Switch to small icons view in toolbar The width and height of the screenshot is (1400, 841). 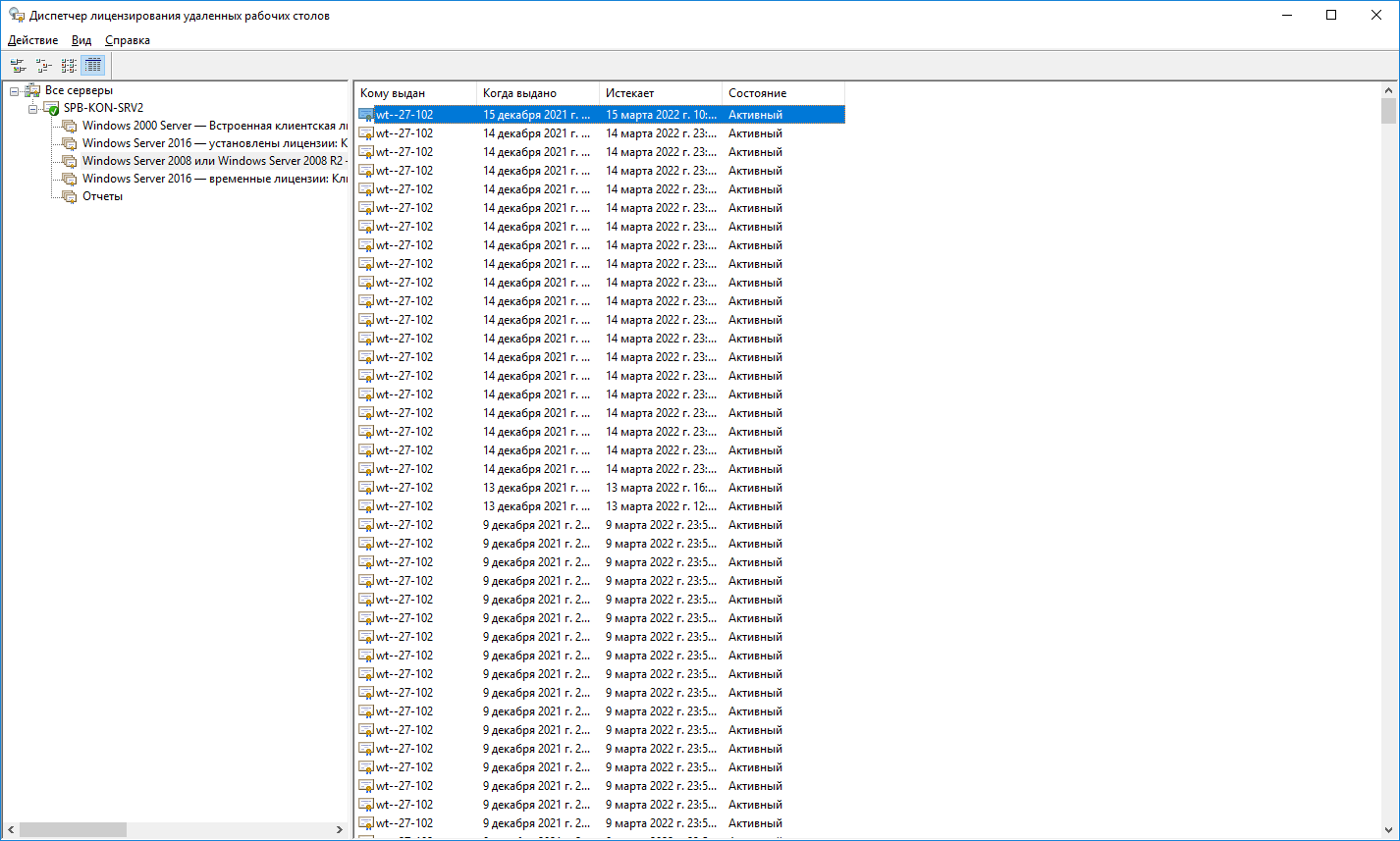(x=43, y=66)
